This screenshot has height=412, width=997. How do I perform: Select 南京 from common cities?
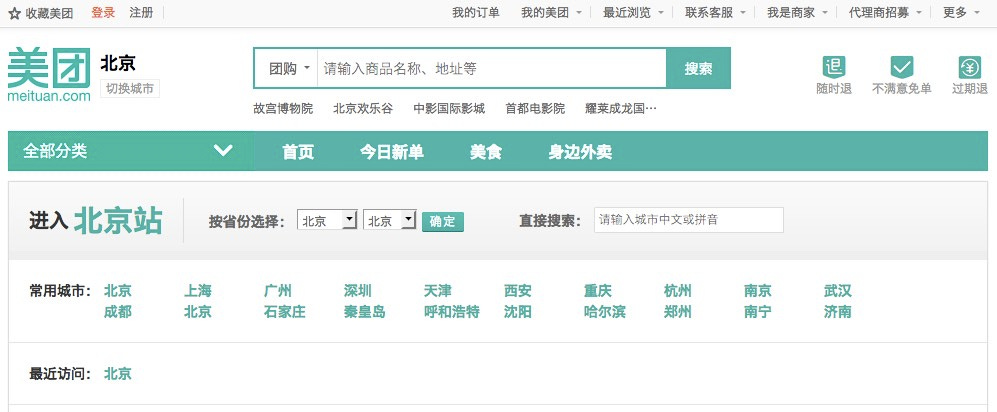pyautogui.click(x=758, y=291)
